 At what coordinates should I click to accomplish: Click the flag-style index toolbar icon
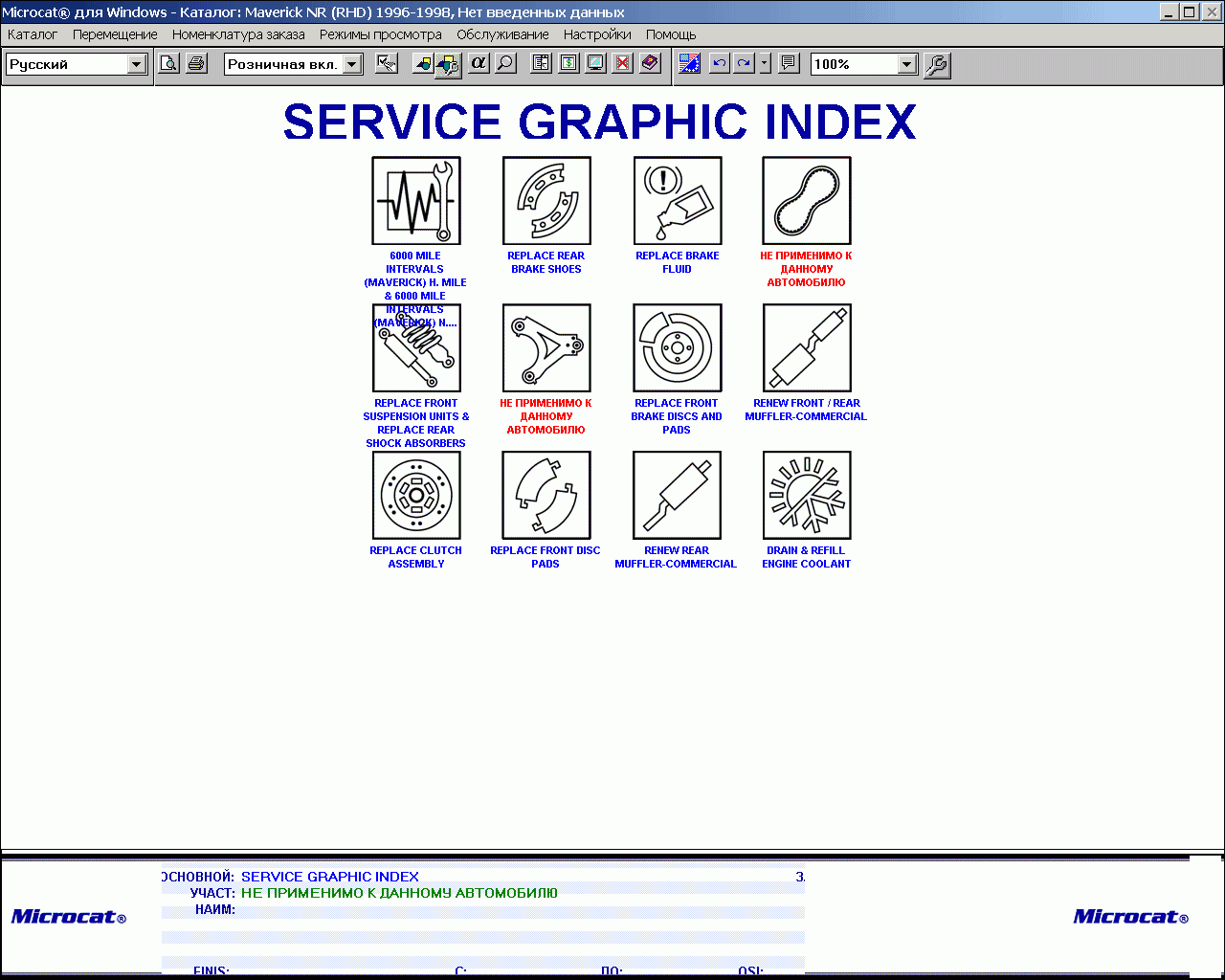click(689, 63)
